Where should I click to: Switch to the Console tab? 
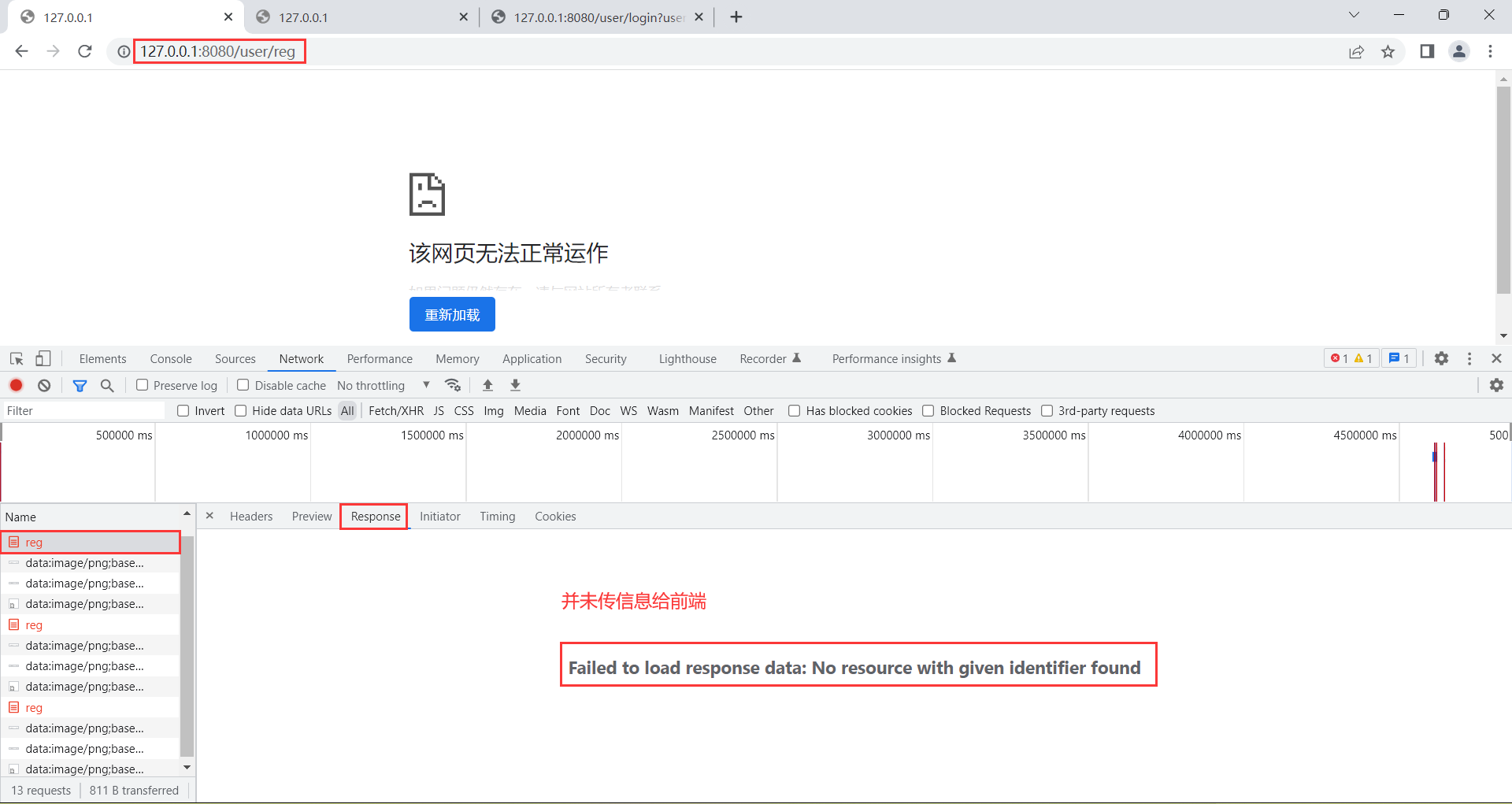click(x=171, y=359)
